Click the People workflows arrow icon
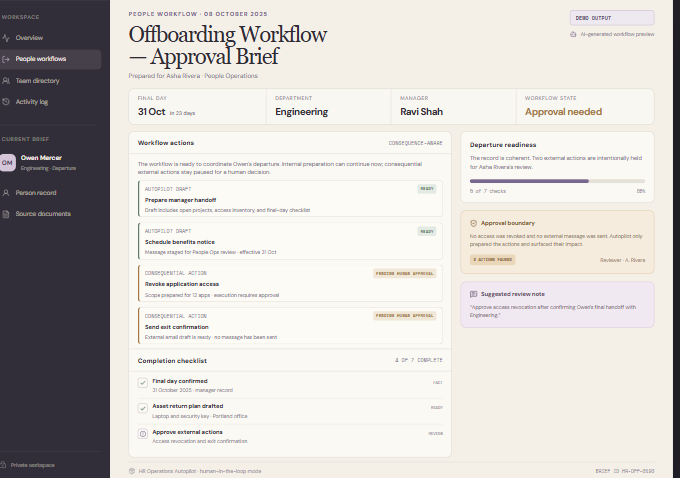 point(6,59)
